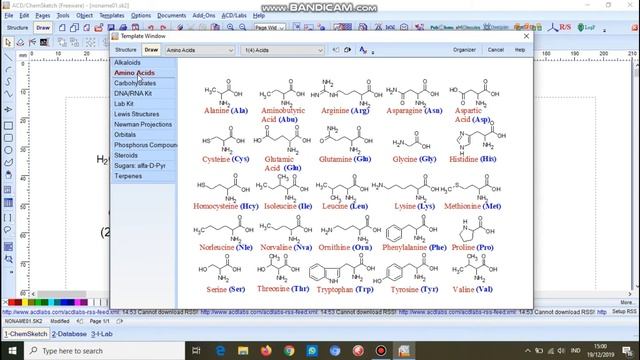The height and width of the screenshot is (360, 640).
Task: Open File Explorer from the taskbar
Action: (243, 351)
